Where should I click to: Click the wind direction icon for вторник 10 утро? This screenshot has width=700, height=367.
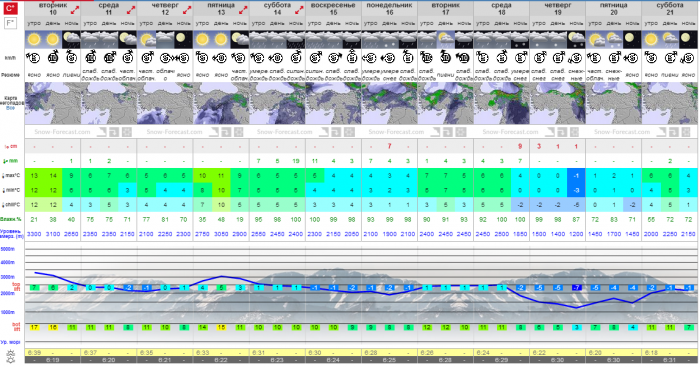point(34,58)
